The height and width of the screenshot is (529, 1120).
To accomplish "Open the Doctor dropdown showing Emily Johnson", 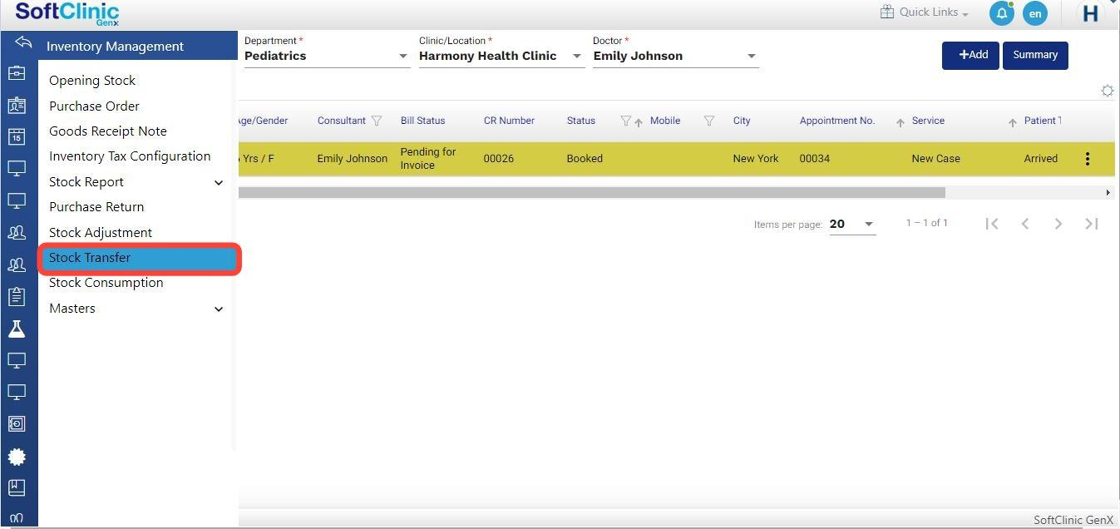I will pos(675,56).
